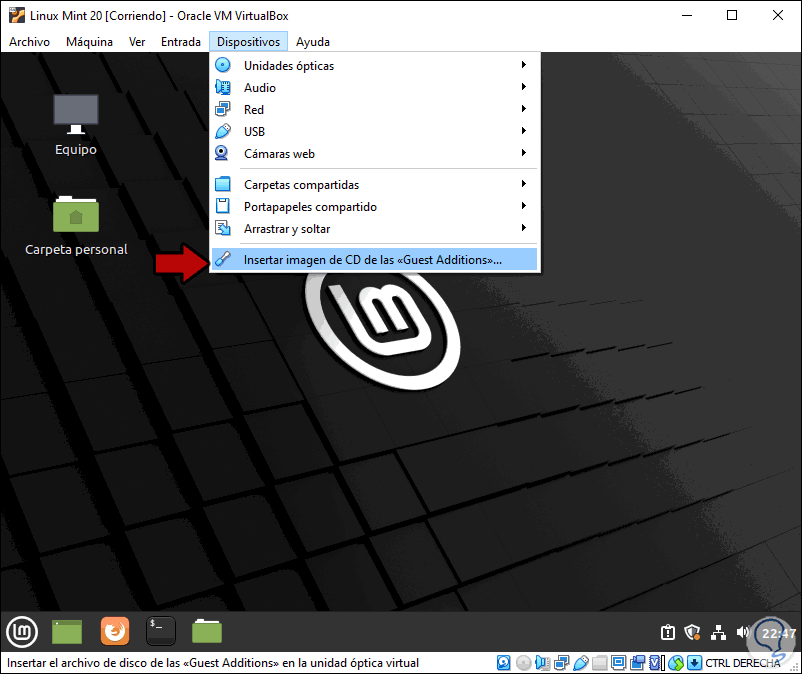
Task: Select the Carpetas compartidas menu entry
Action: click(x=374, y=184)
